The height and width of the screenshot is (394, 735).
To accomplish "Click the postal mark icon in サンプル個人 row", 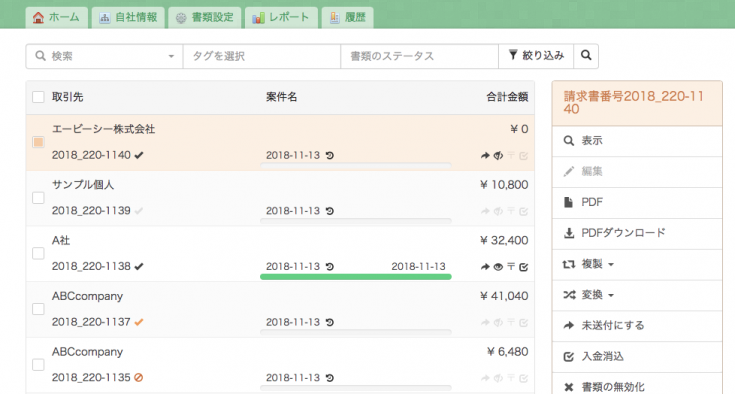I will (511, 211).
